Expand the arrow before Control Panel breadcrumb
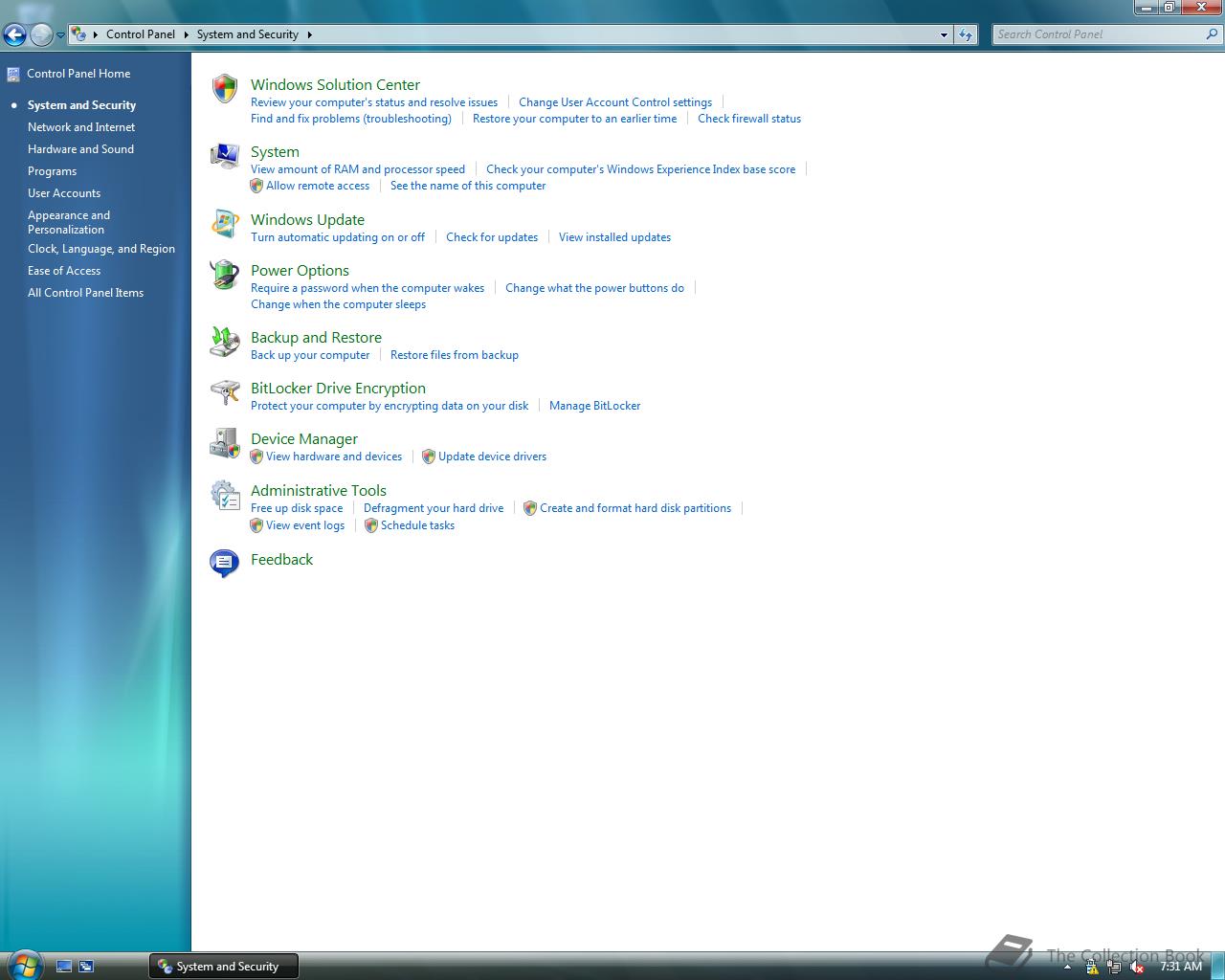The height and width of the screenshot is (980, 1225). click(96, 34)
